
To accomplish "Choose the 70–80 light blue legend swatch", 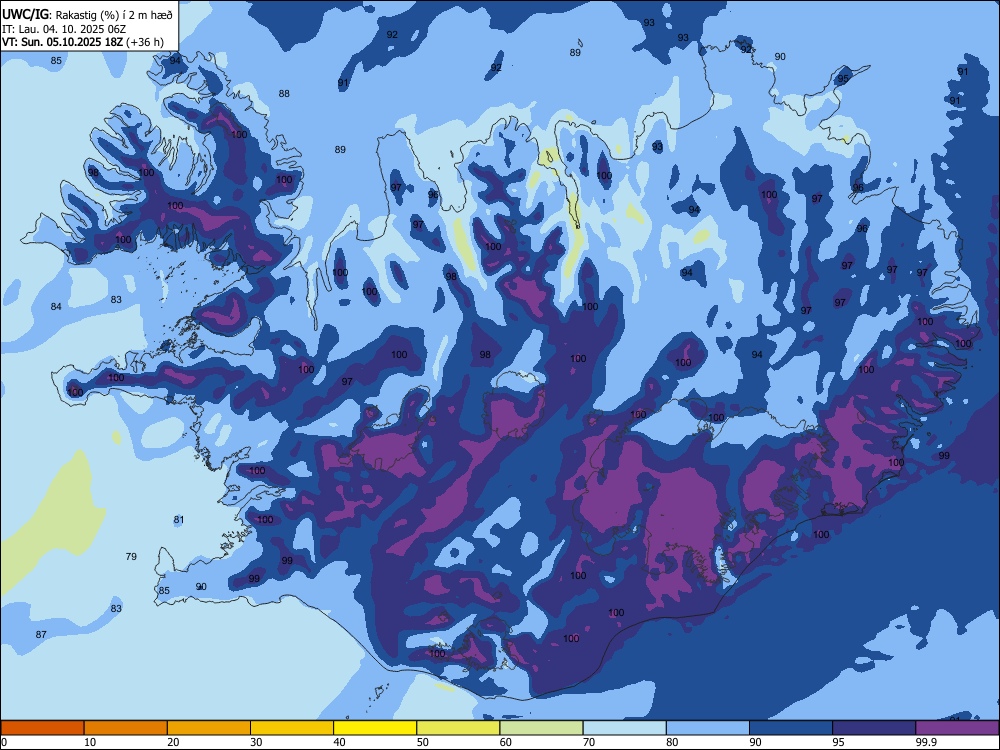I will pos(624,728).
